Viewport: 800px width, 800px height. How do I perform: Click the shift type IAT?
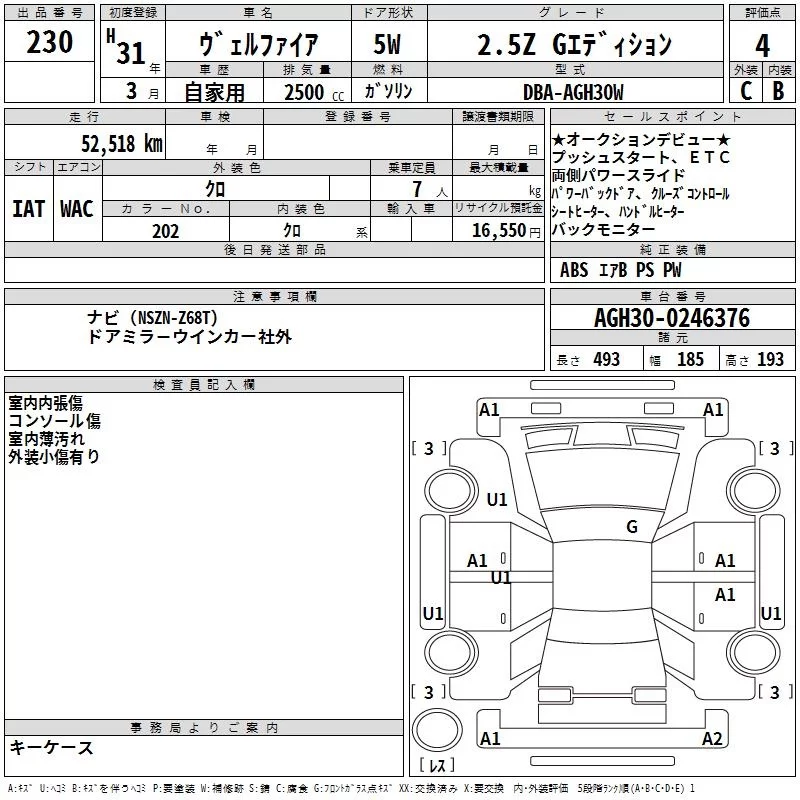pyautogui.click(x=28, y=209)
